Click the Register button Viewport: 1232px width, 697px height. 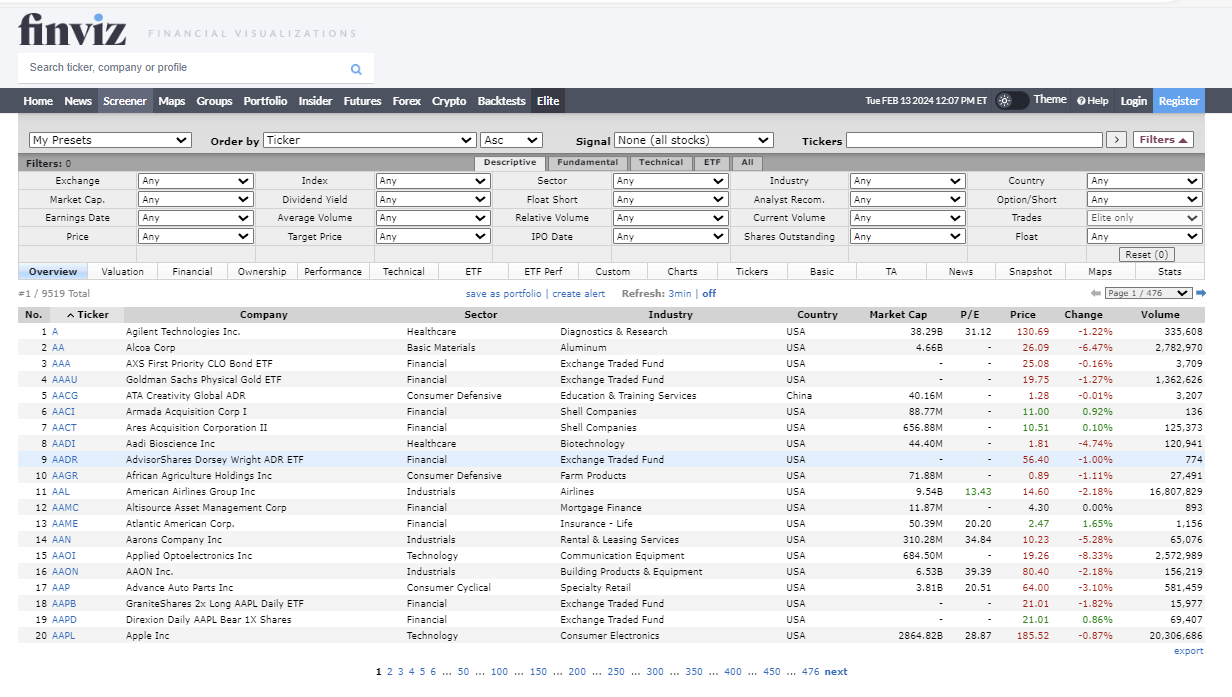tap(1178, 100)
